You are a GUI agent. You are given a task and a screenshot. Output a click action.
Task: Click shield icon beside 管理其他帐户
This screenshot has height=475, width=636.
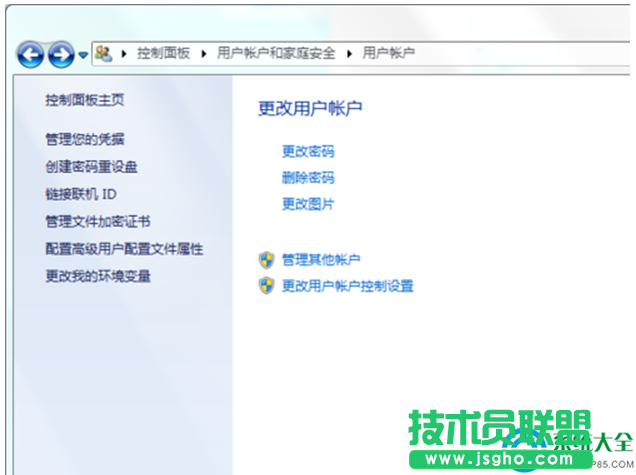(266, 260)
